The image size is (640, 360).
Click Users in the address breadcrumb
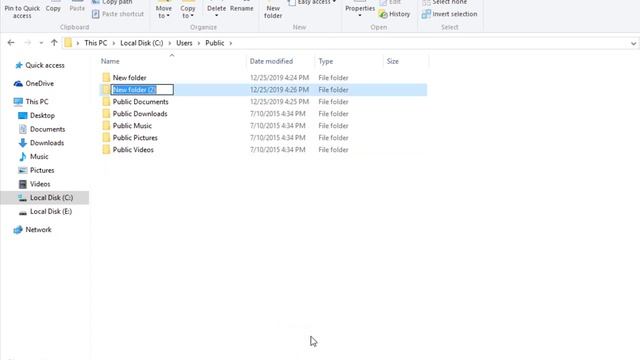(184, 43)
